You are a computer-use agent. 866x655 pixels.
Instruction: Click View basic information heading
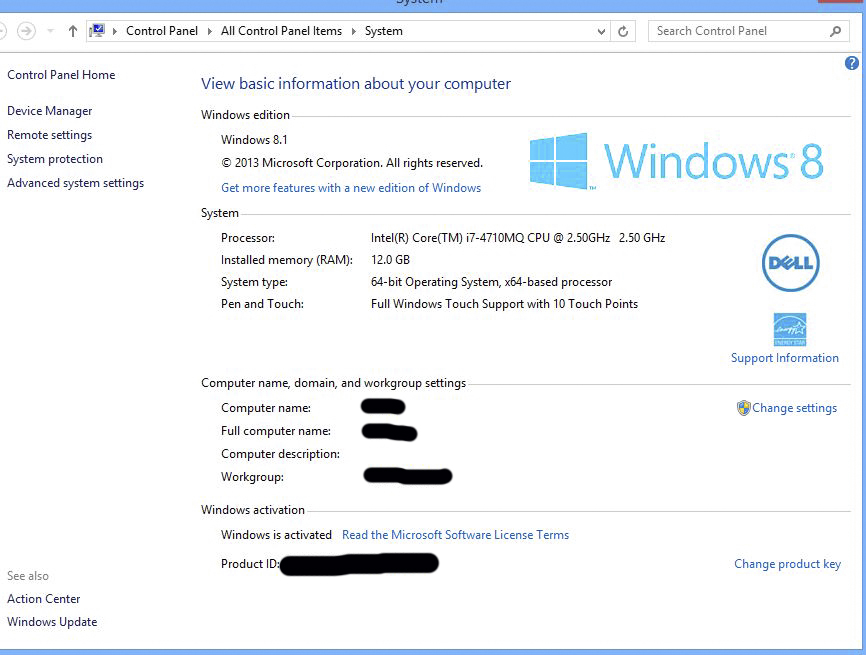356,83
